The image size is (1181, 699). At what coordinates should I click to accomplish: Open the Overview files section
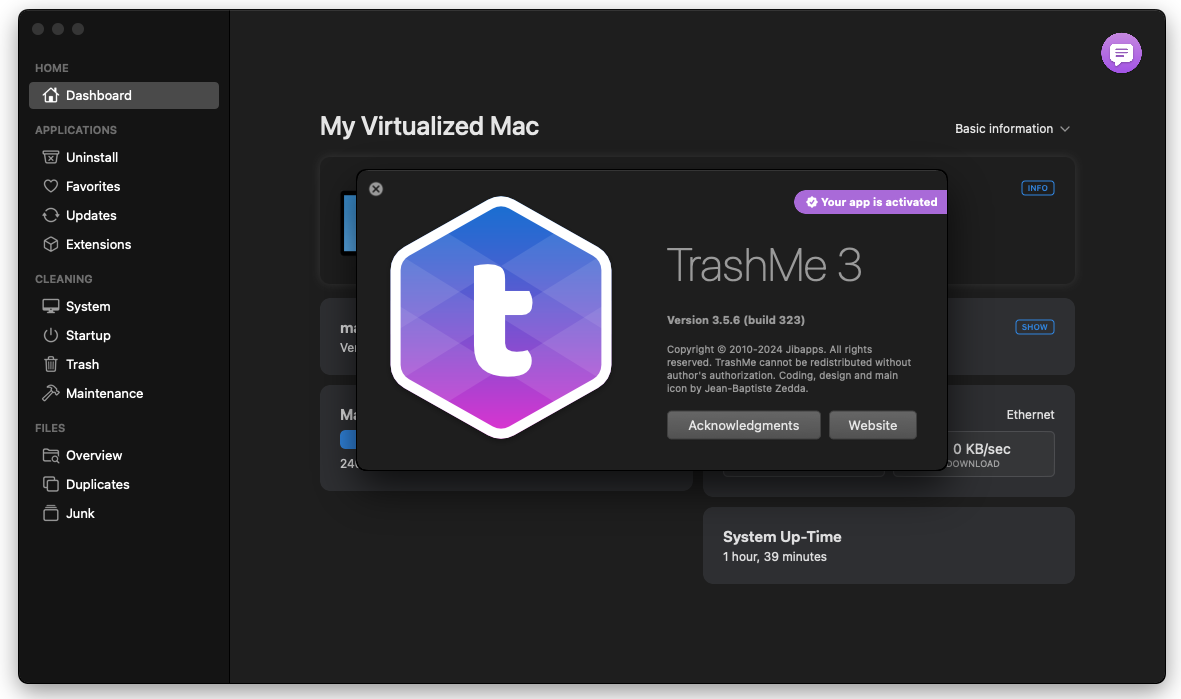click(x=93, y=456)
